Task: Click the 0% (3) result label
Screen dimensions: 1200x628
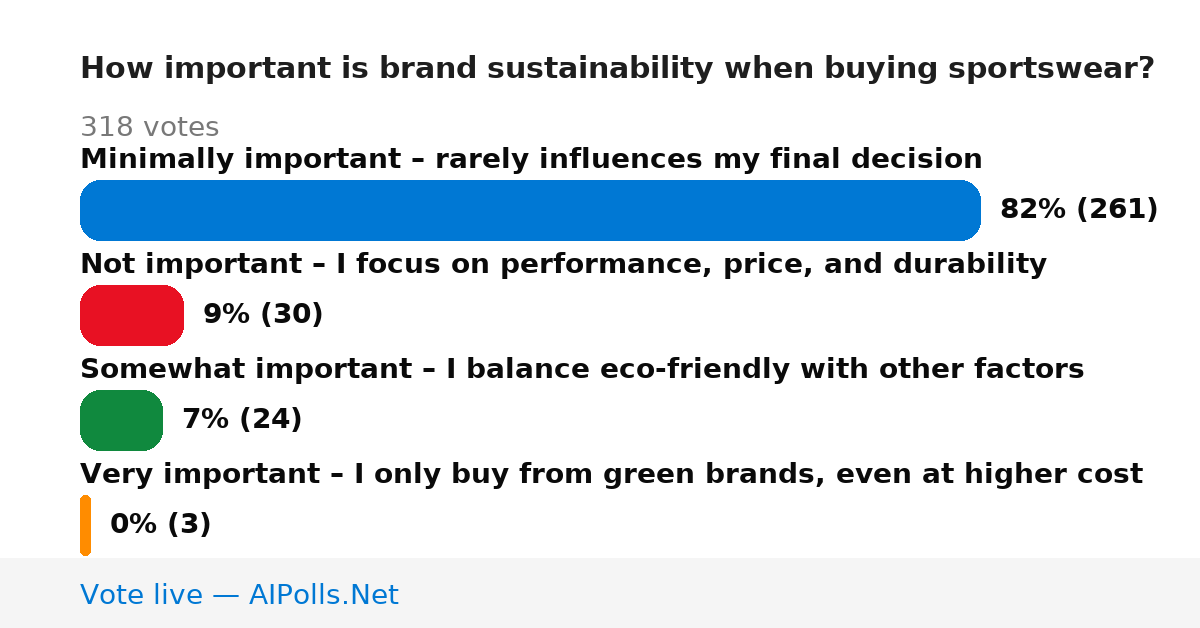Action: pyautogui.click(x=160, y=525)
